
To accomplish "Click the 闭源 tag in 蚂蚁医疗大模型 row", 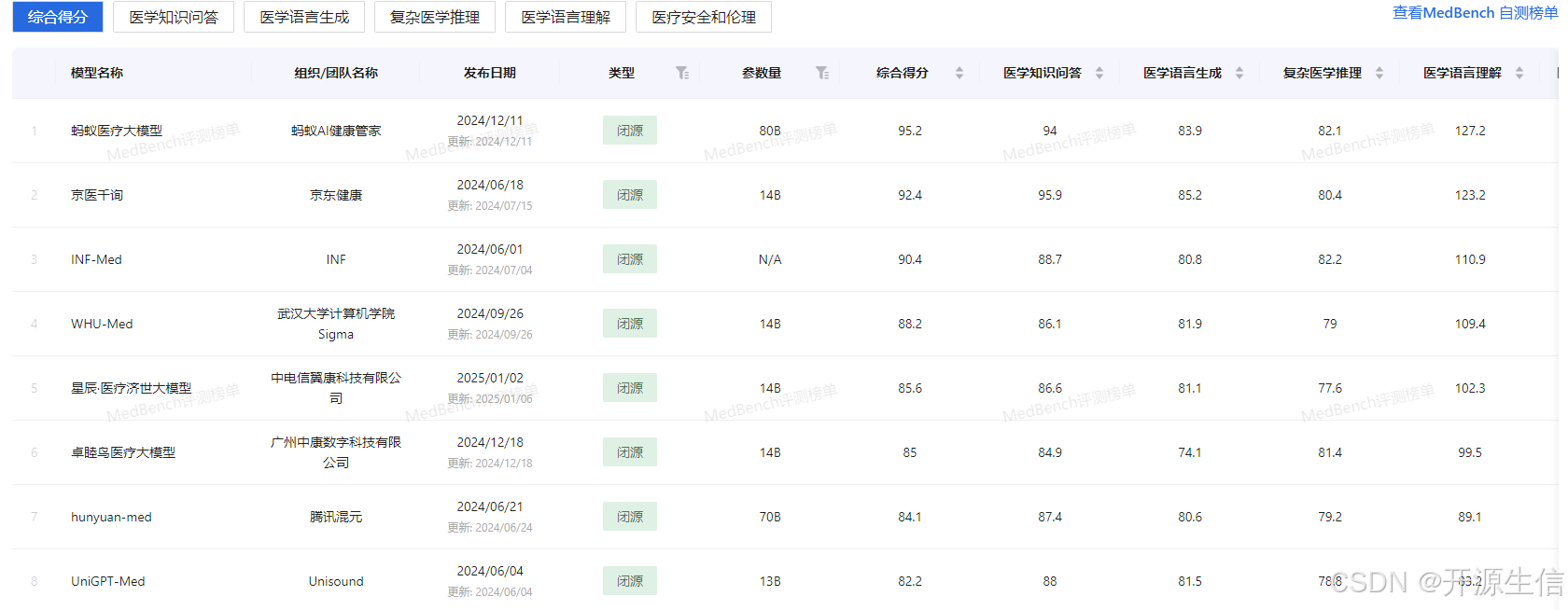I will (630, 131).
